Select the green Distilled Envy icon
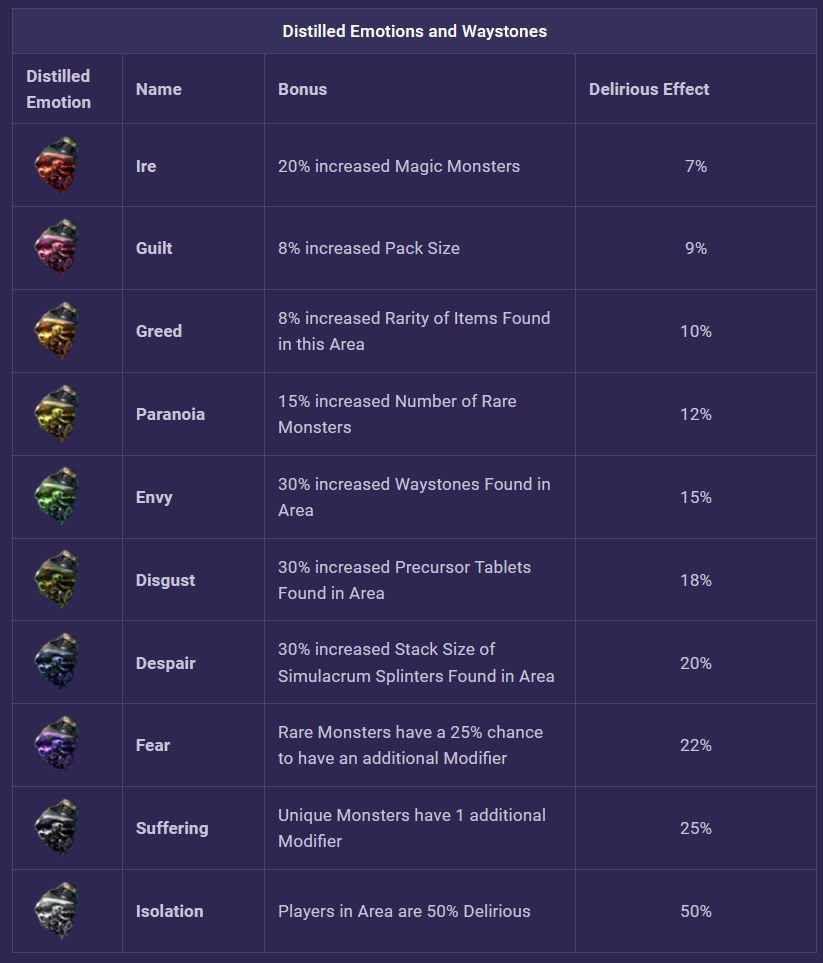Screen dimensions: 823x963 [x=56, y=497]
